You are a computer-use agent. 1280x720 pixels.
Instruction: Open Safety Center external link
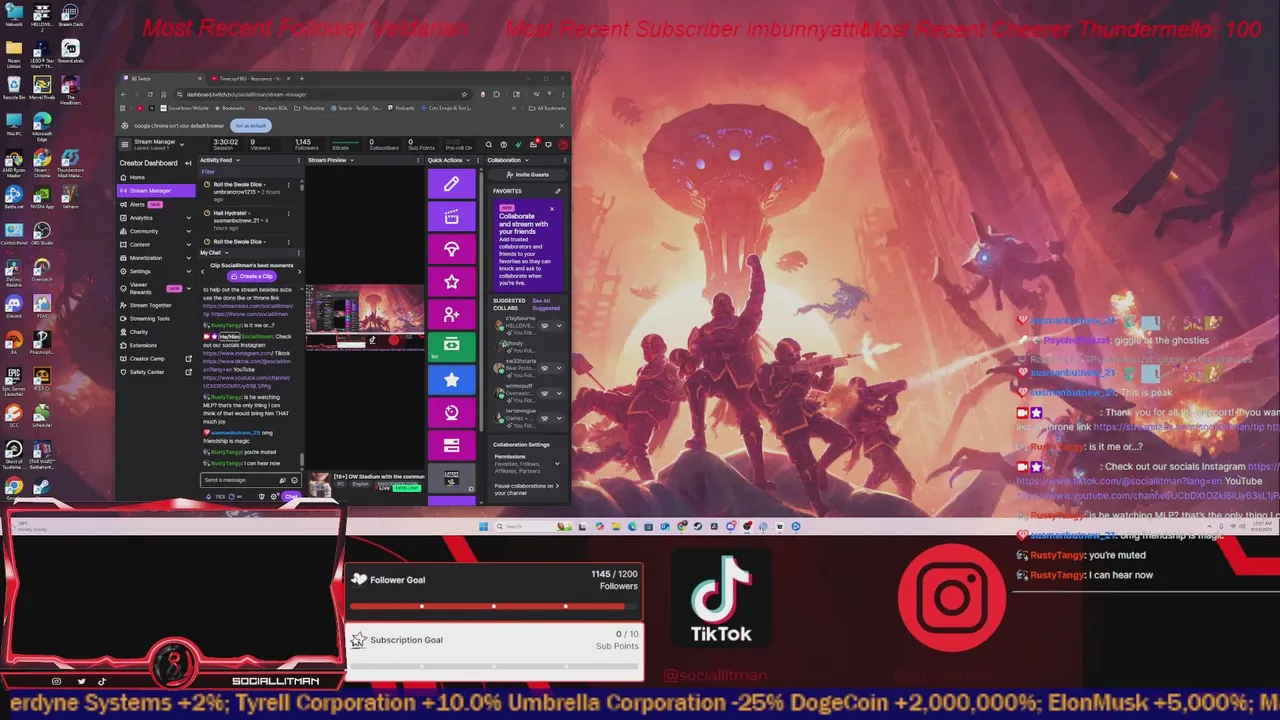(x=156, y=372)
